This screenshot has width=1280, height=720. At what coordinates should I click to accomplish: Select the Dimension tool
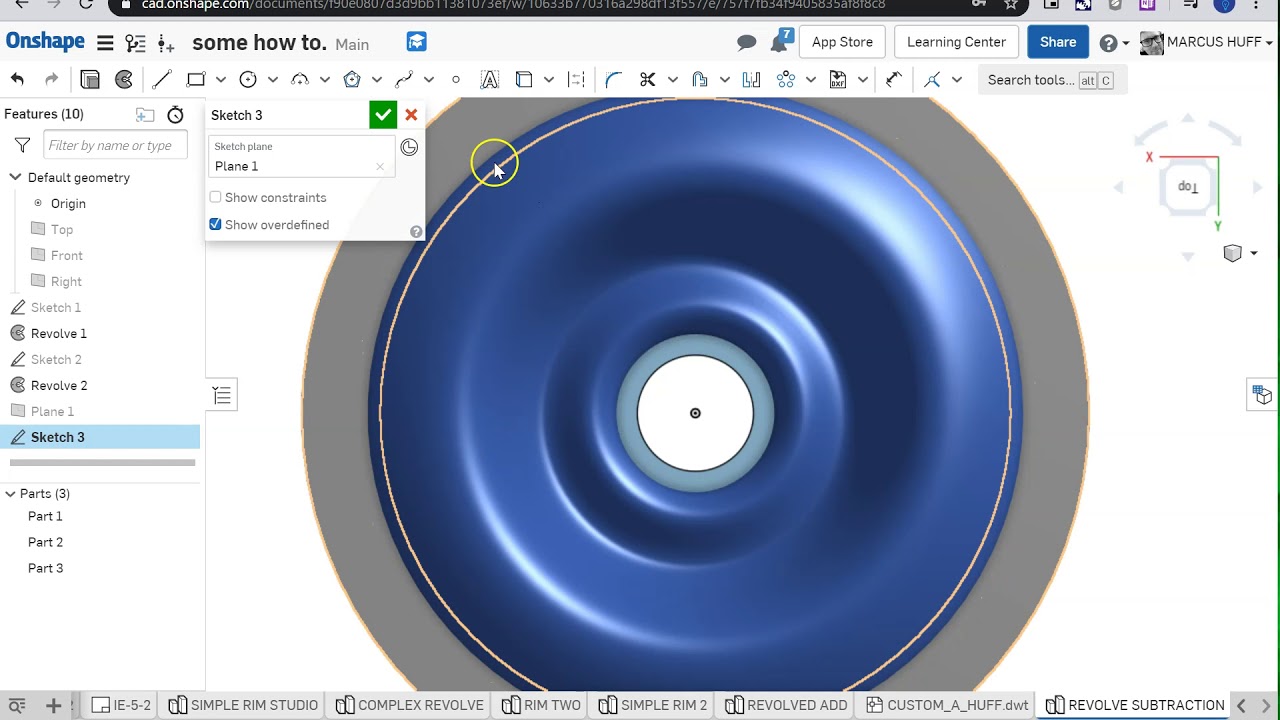coord(894,80)
